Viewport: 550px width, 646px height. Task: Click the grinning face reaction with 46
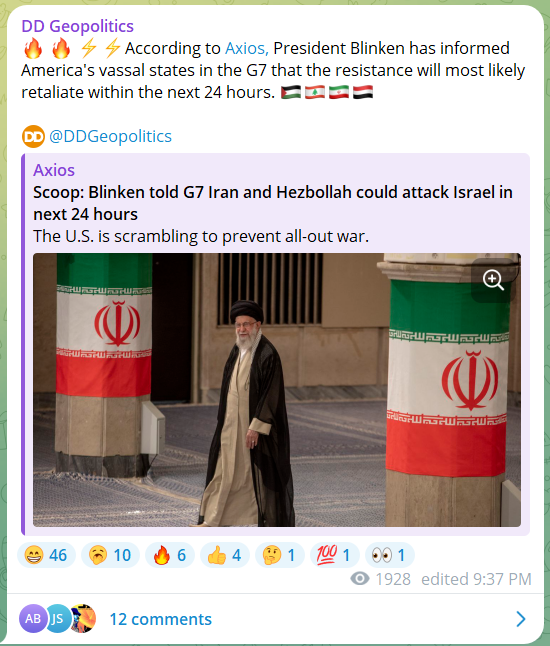click(x=46, y=555)
